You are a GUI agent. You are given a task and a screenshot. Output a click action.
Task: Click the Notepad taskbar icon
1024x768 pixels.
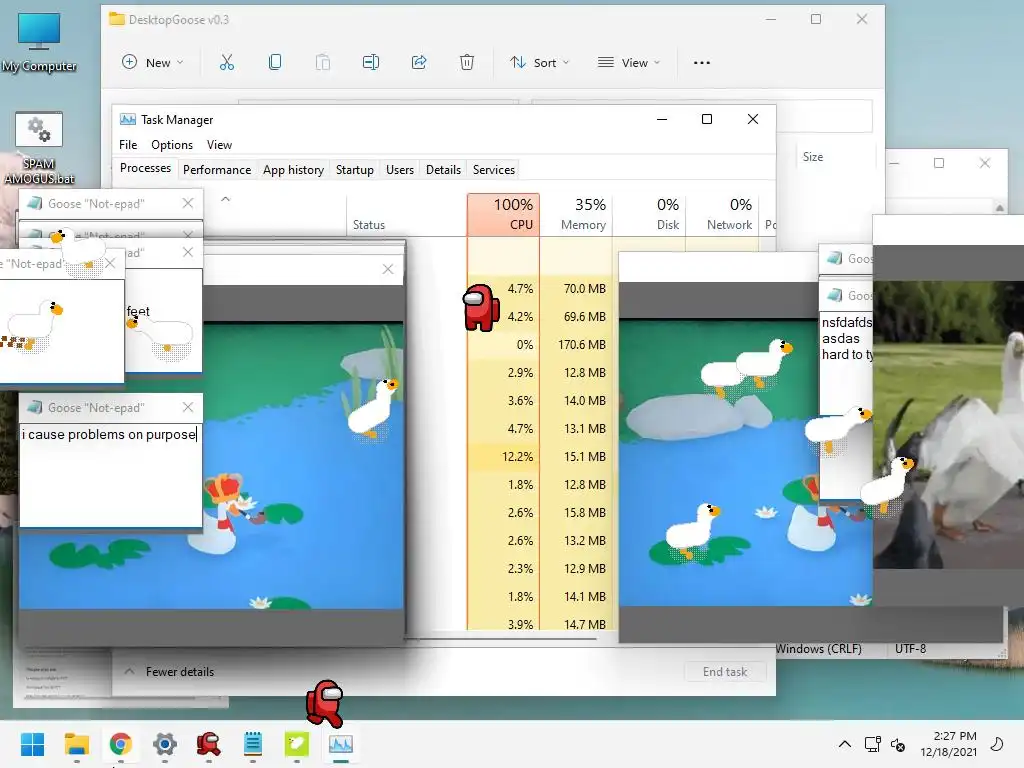(253, 744)
